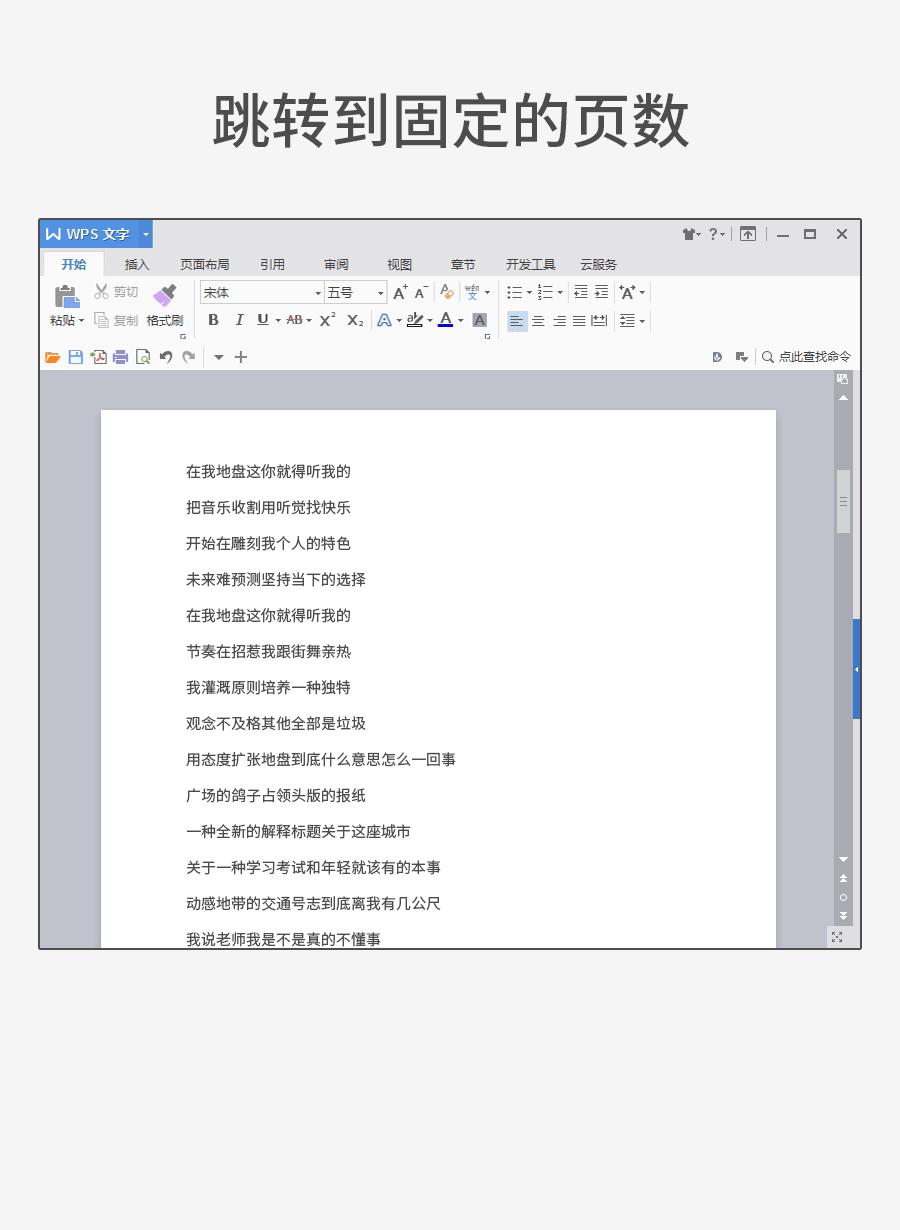Click the Save document icon

75,357
